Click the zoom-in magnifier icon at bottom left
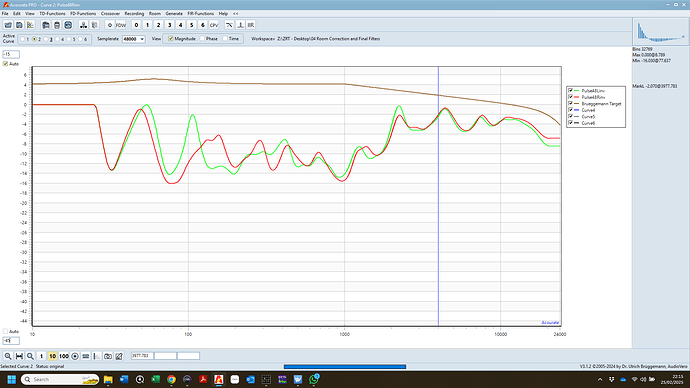 click(8, 356)
